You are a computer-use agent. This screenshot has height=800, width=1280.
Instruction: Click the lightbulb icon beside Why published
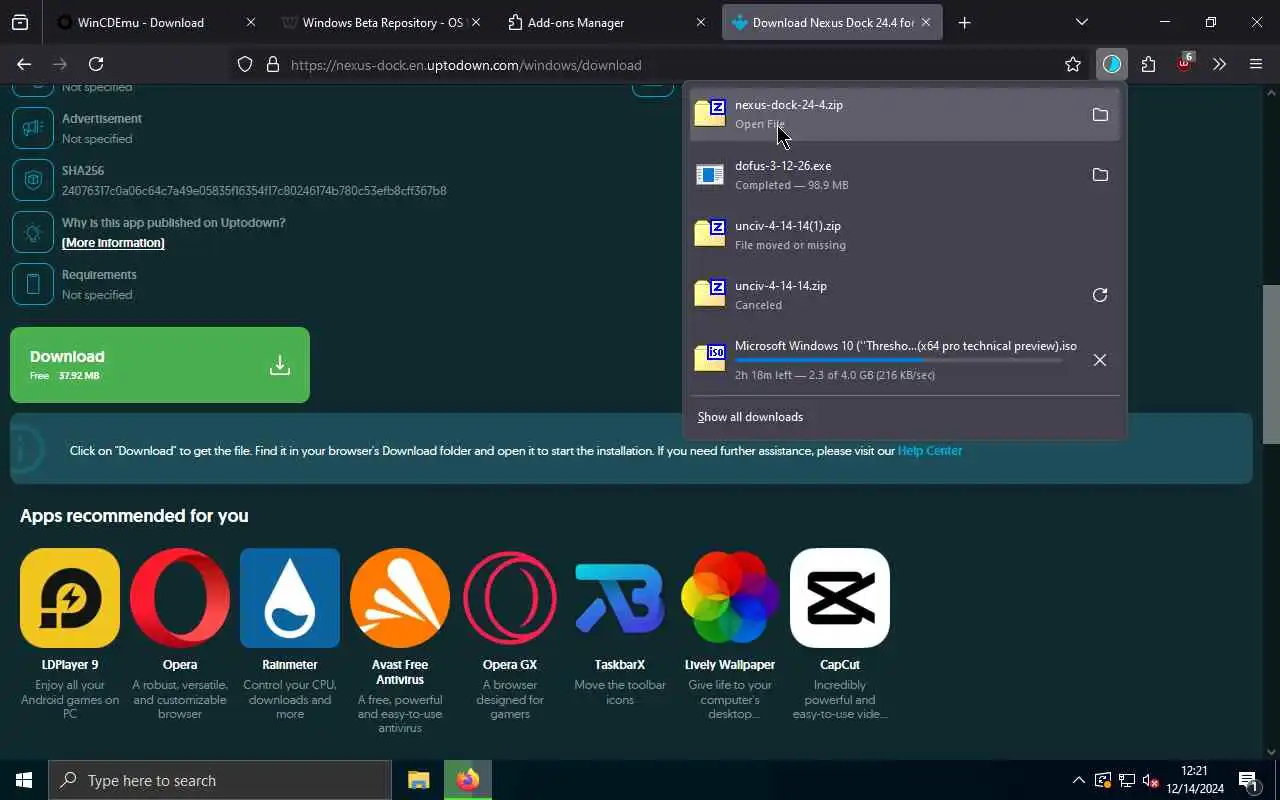[x=33, y=232]
